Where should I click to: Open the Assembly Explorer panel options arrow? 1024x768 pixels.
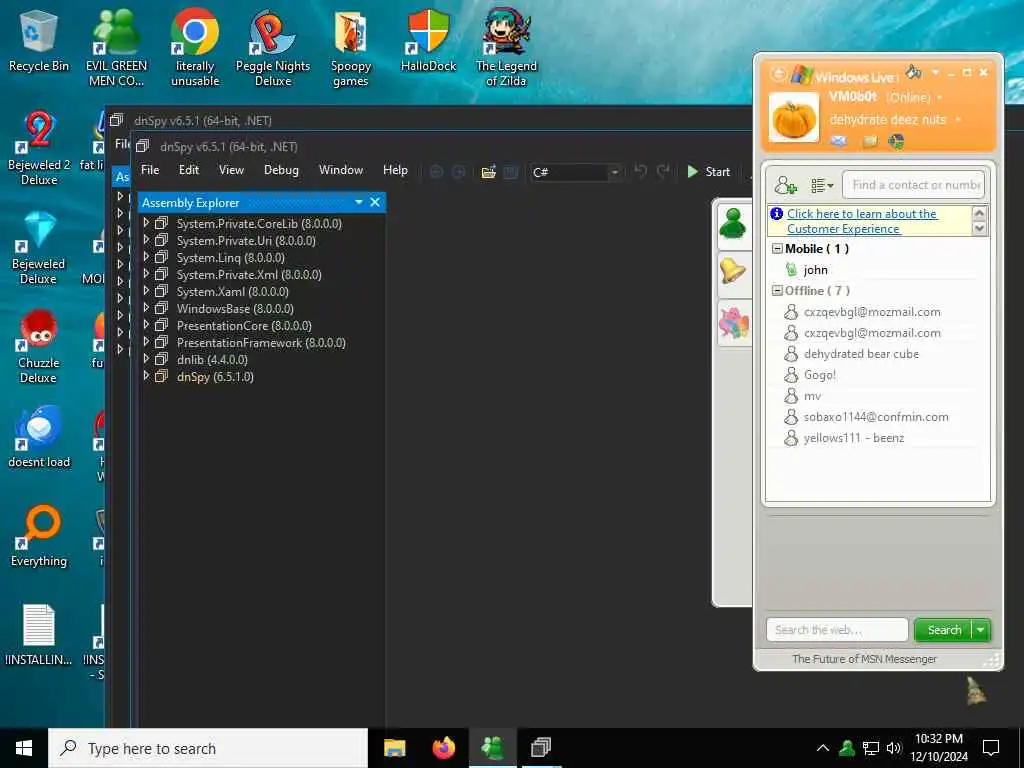coord(359,202)
